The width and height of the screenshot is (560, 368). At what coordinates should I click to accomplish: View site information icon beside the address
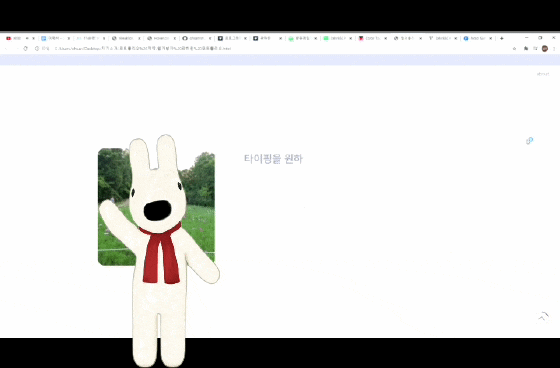pos(37,49)
